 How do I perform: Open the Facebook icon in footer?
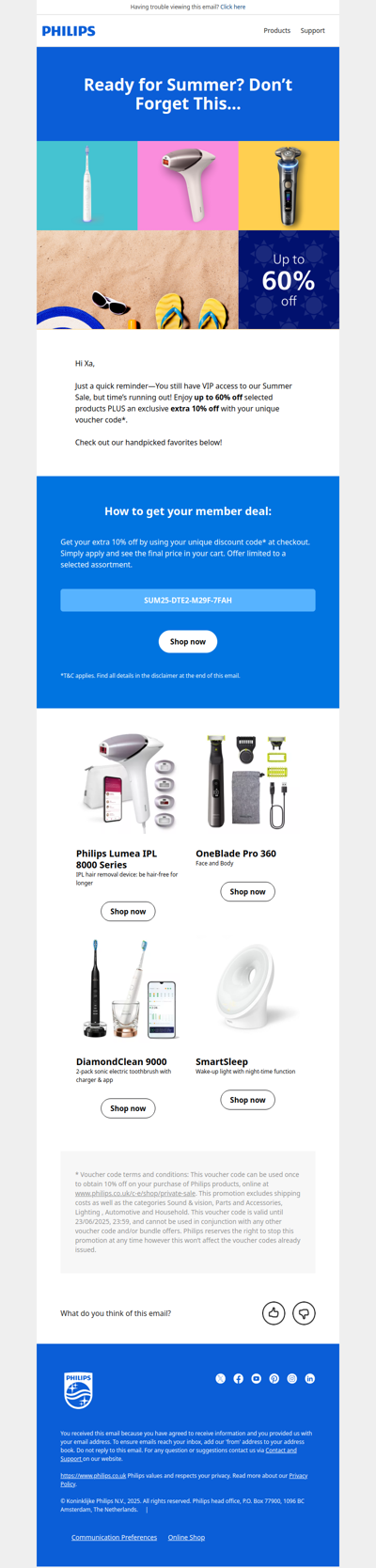pyautogui.click(x=239, y=1378)
